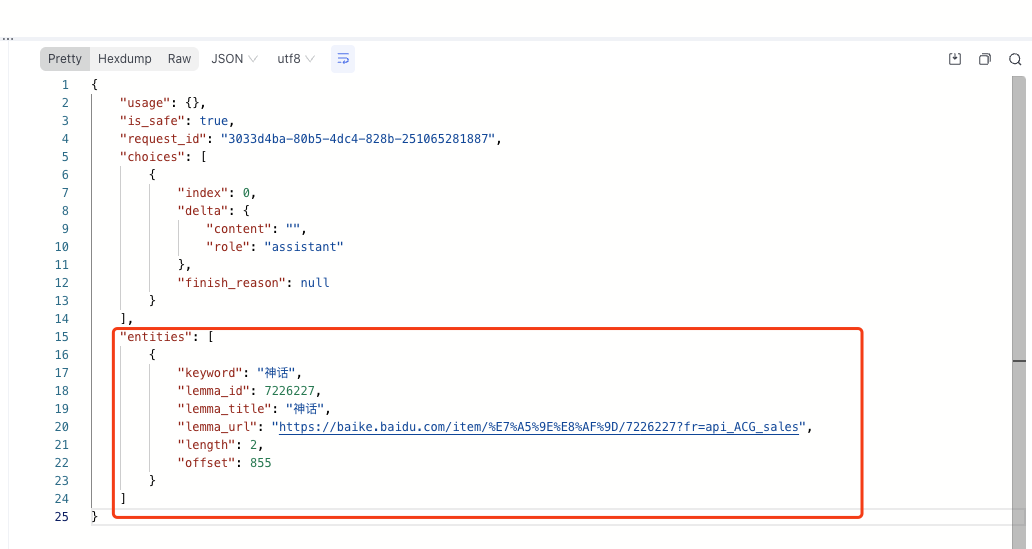Click the copy response icon
Image resolution: width=1032 pixels, height=549 pixels.
coord(985,59)
